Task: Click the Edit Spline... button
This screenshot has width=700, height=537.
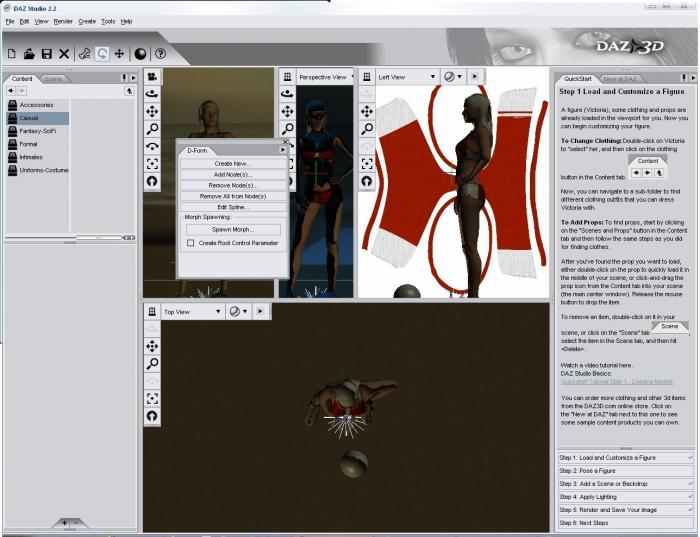Action: pyautogui.click(x=233, y=207)
